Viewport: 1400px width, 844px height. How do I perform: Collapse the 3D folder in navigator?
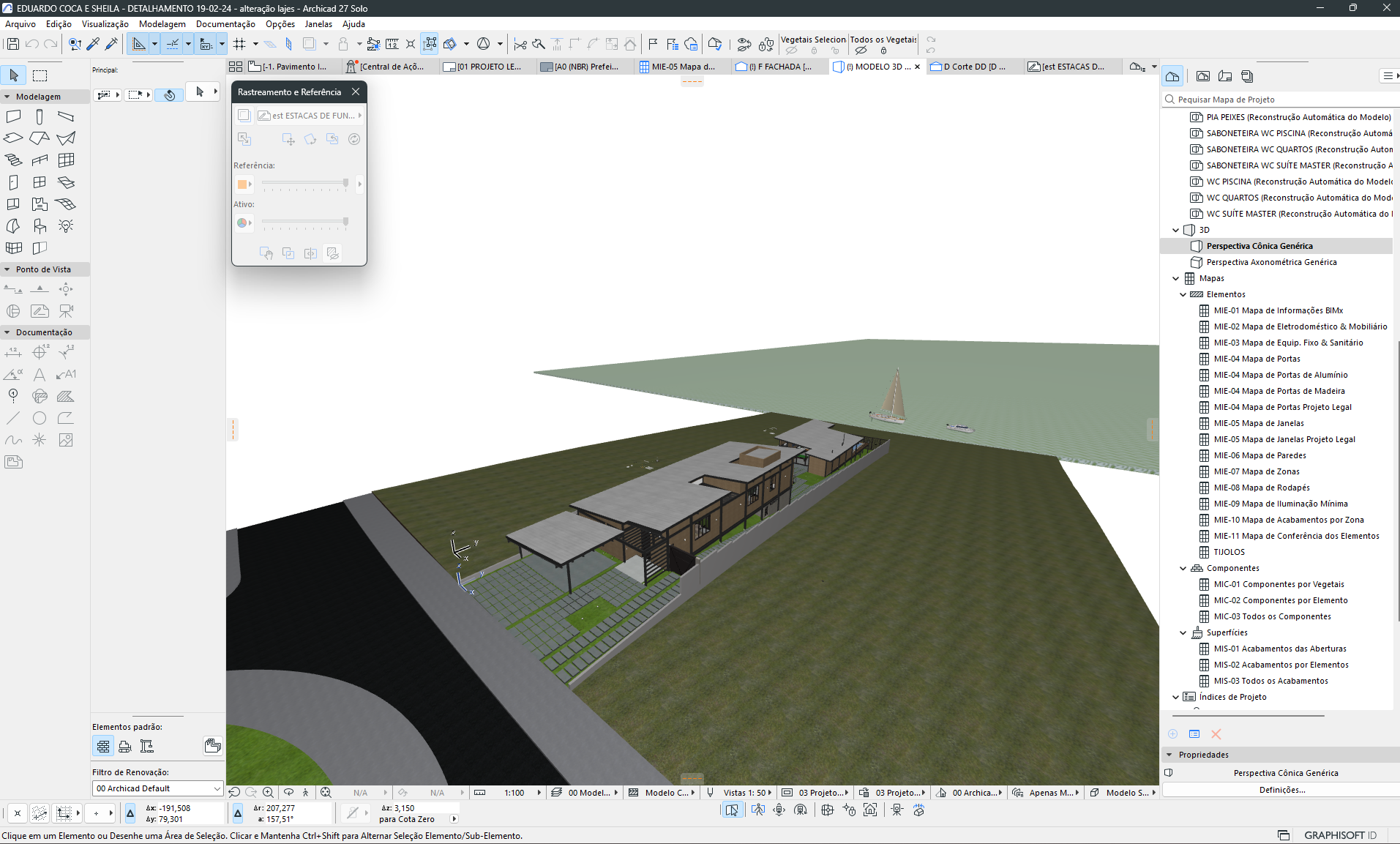(1176, 230)
